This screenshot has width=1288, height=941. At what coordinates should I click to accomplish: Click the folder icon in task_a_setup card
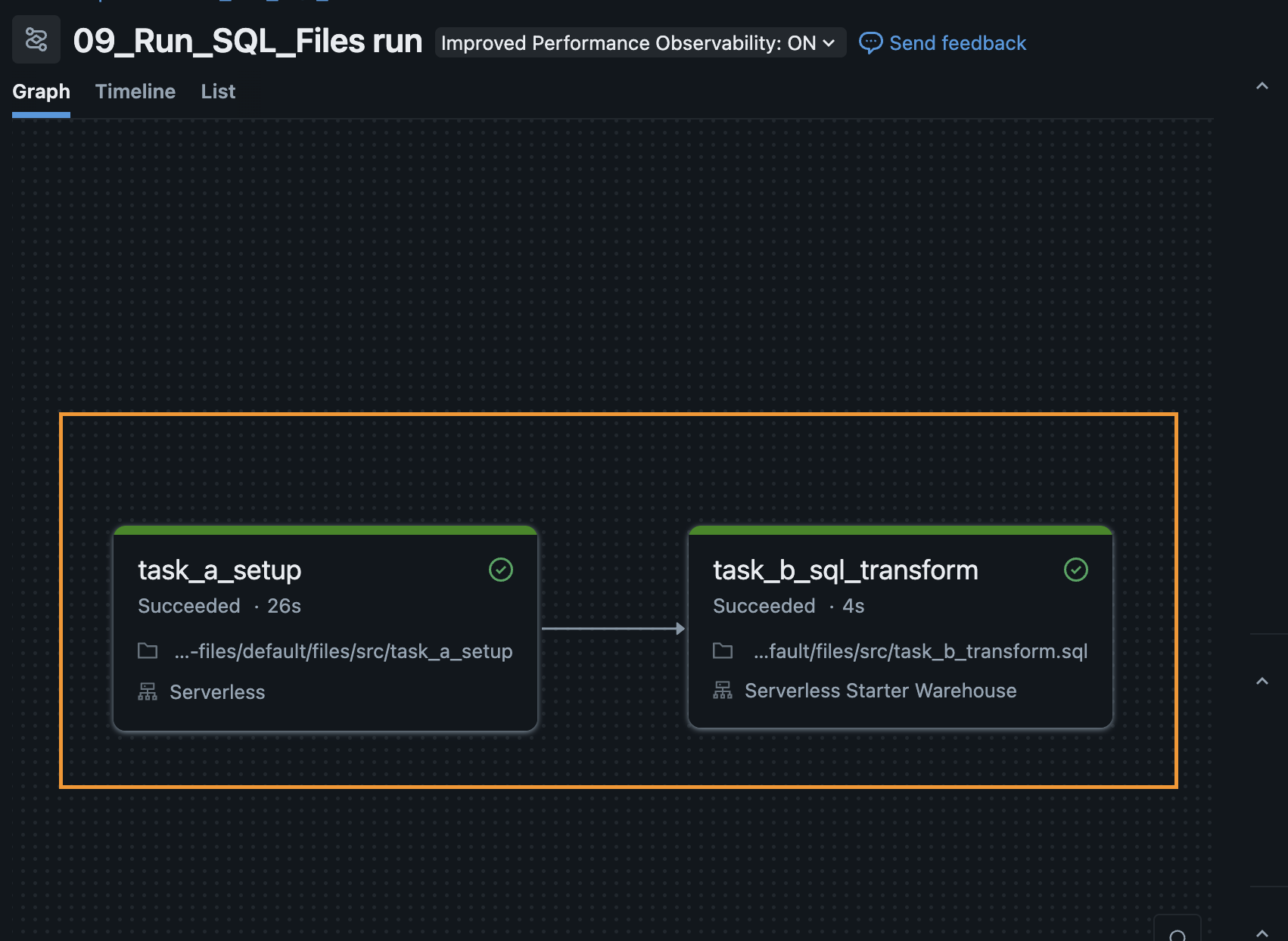point(148,651)
